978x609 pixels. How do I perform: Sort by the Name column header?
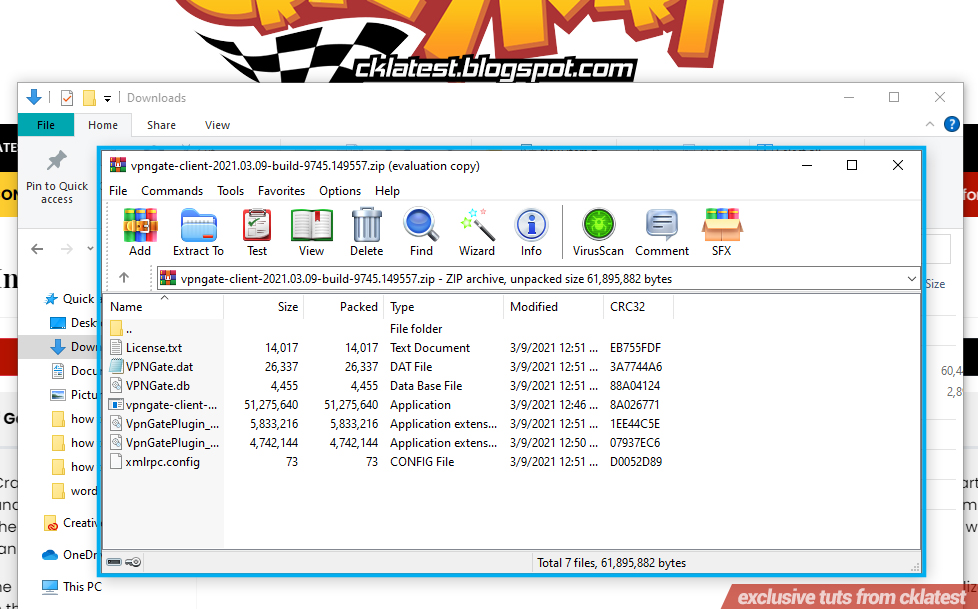point(163,306)
